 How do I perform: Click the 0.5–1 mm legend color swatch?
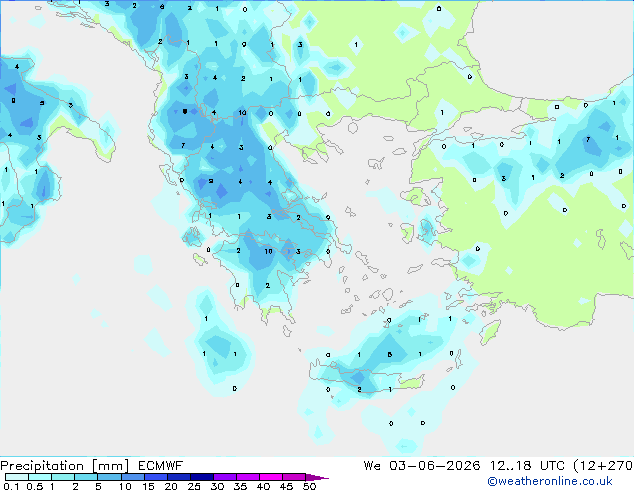(40, 477)
